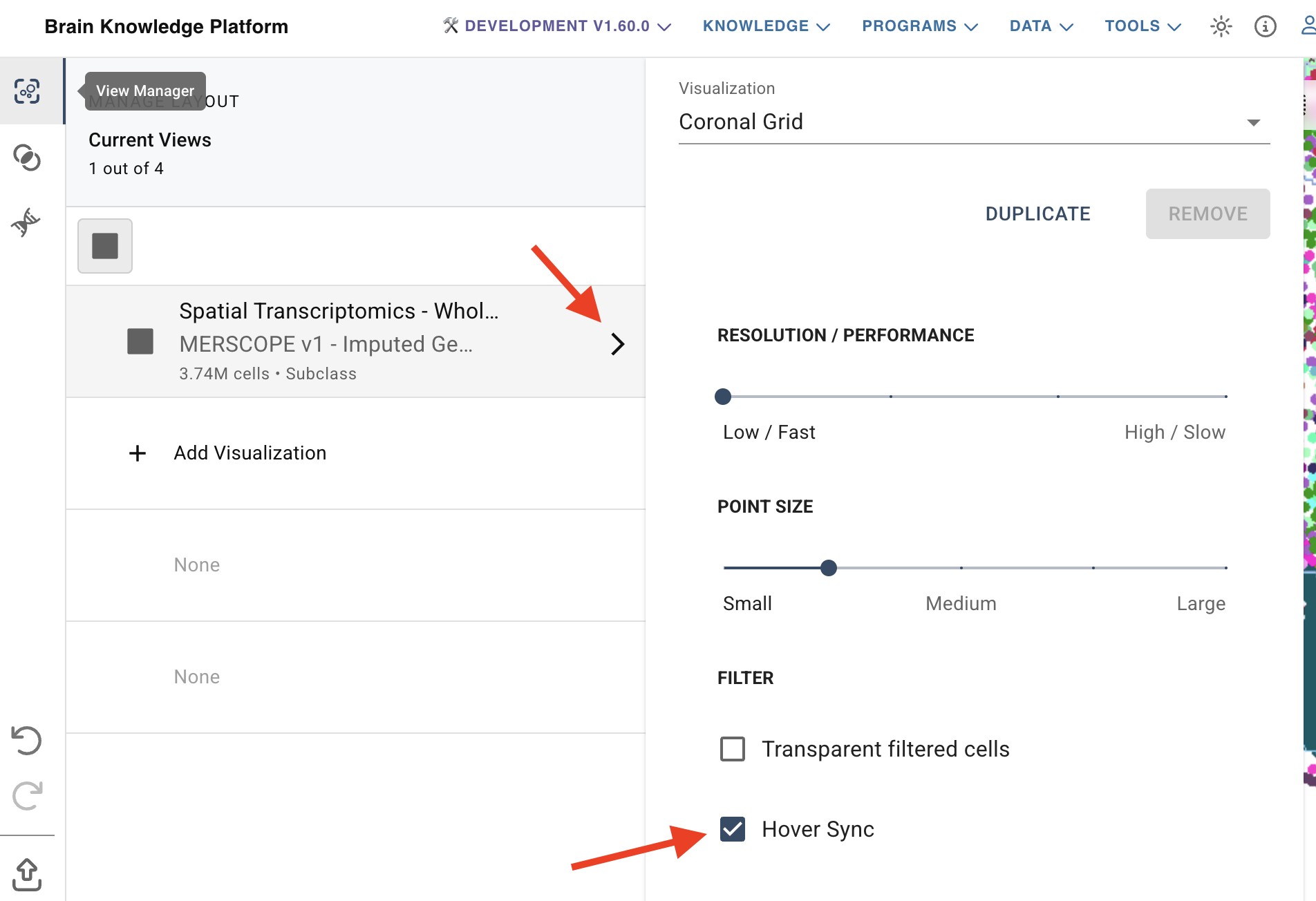Click the Duplicate button
Image resolution: width=1316 pixels, height=901 pixels.
point(1037,214)
